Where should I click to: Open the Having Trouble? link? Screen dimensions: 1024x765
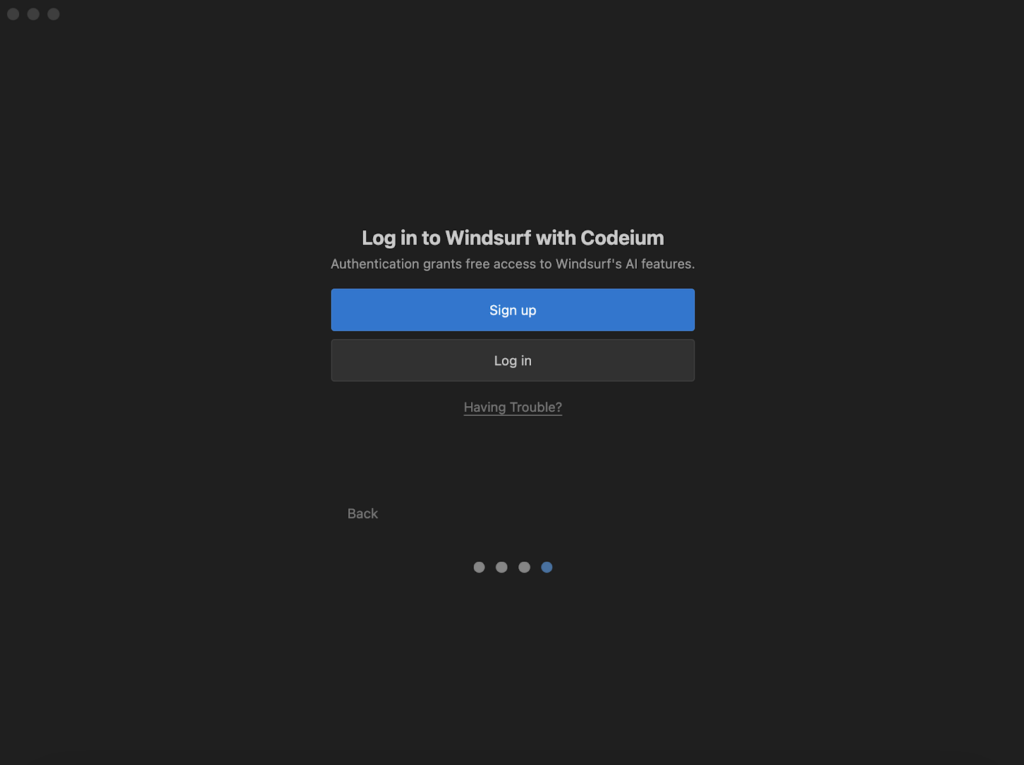513,407
